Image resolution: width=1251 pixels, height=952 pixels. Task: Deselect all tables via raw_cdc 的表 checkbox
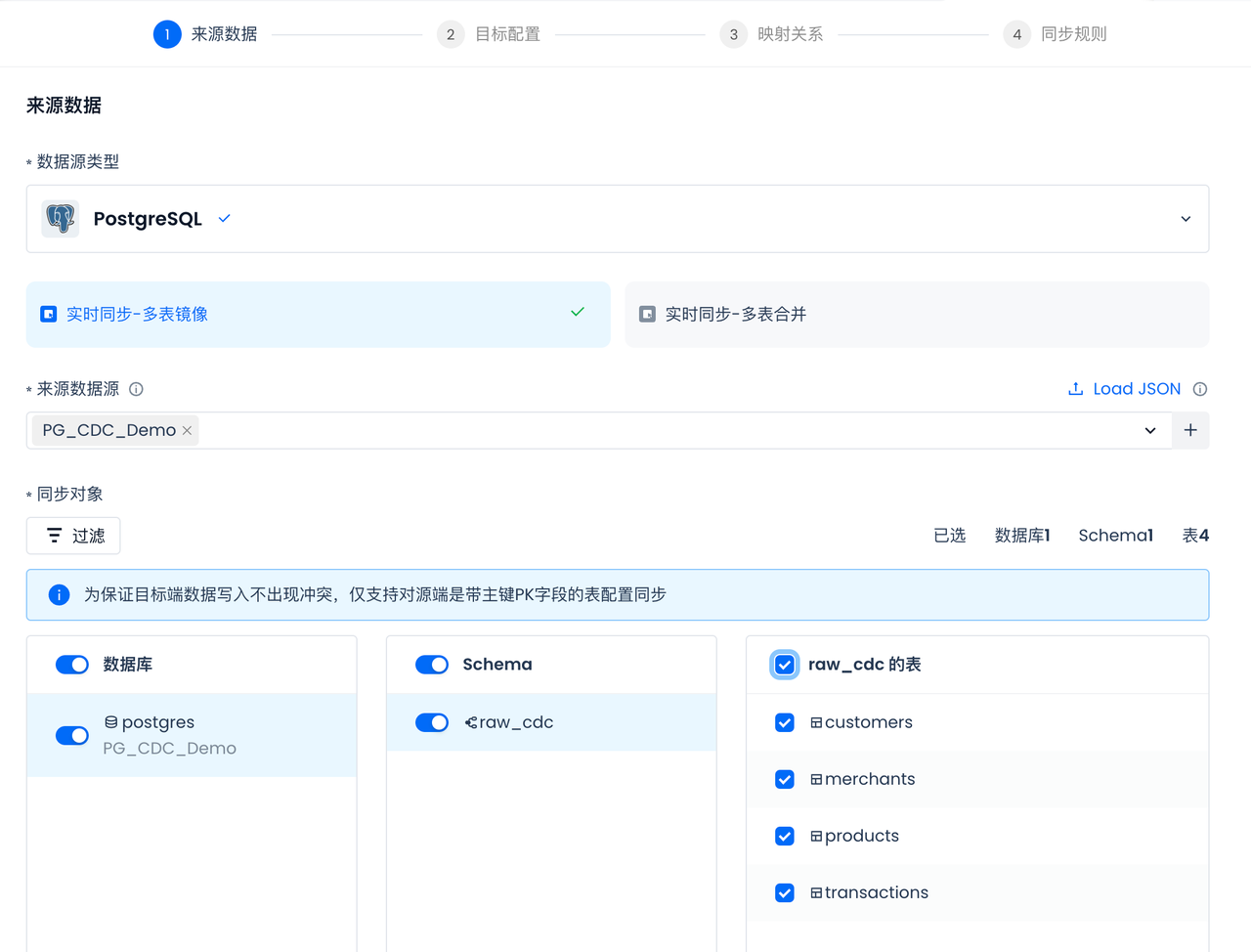point(785,665)
